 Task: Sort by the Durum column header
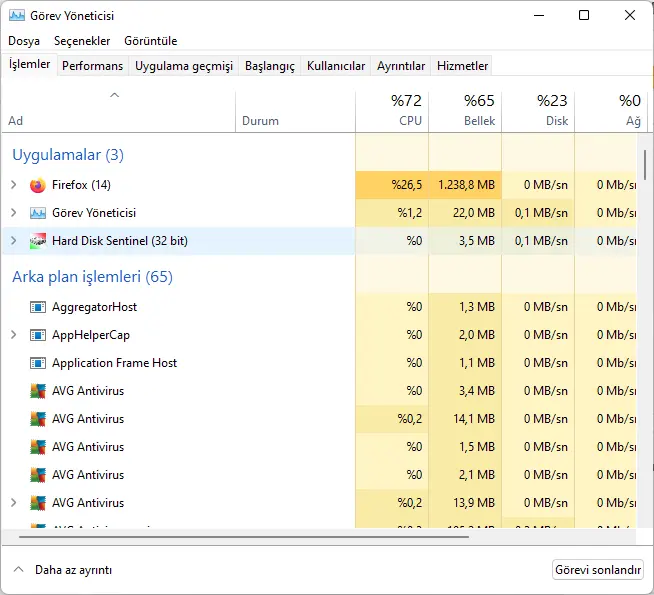pos(295,112)
